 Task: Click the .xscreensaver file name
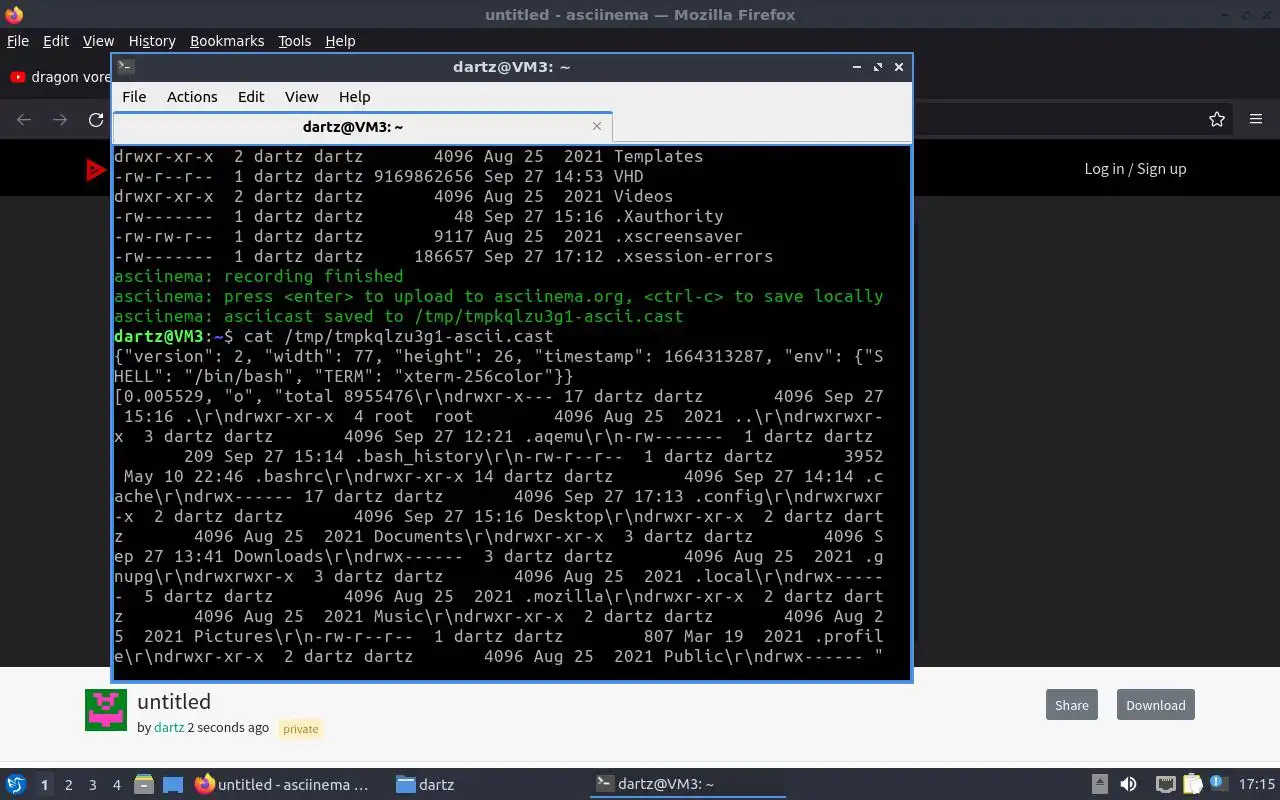click(678, 236)
